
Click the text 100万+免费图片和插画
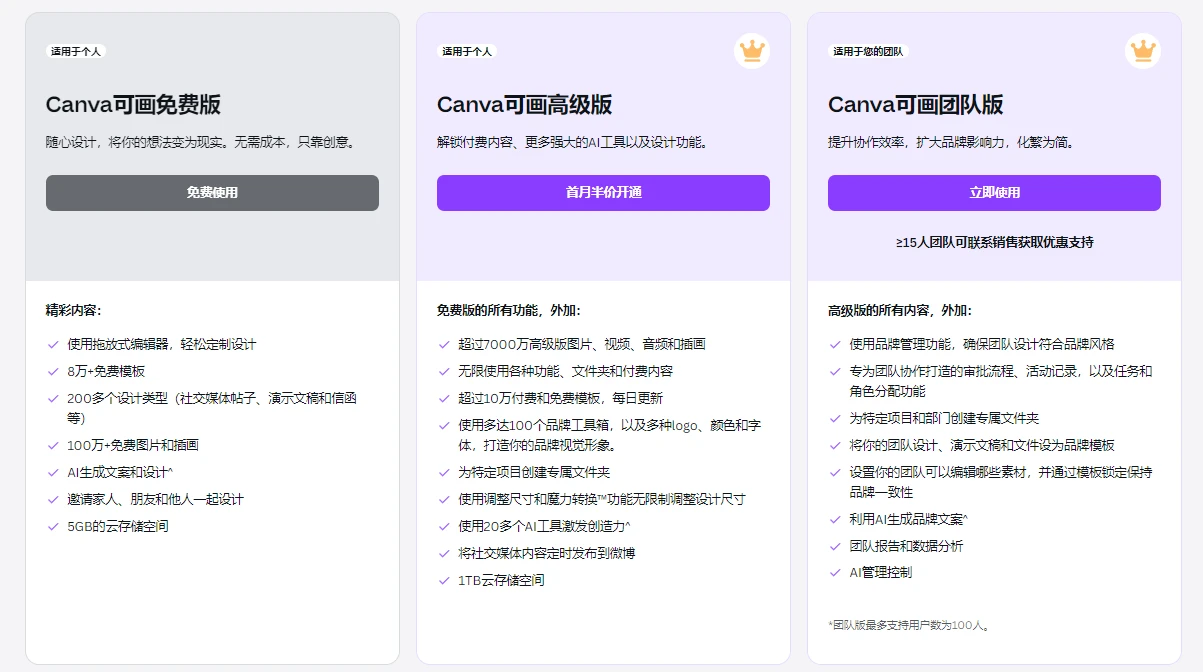click(133, 445)
